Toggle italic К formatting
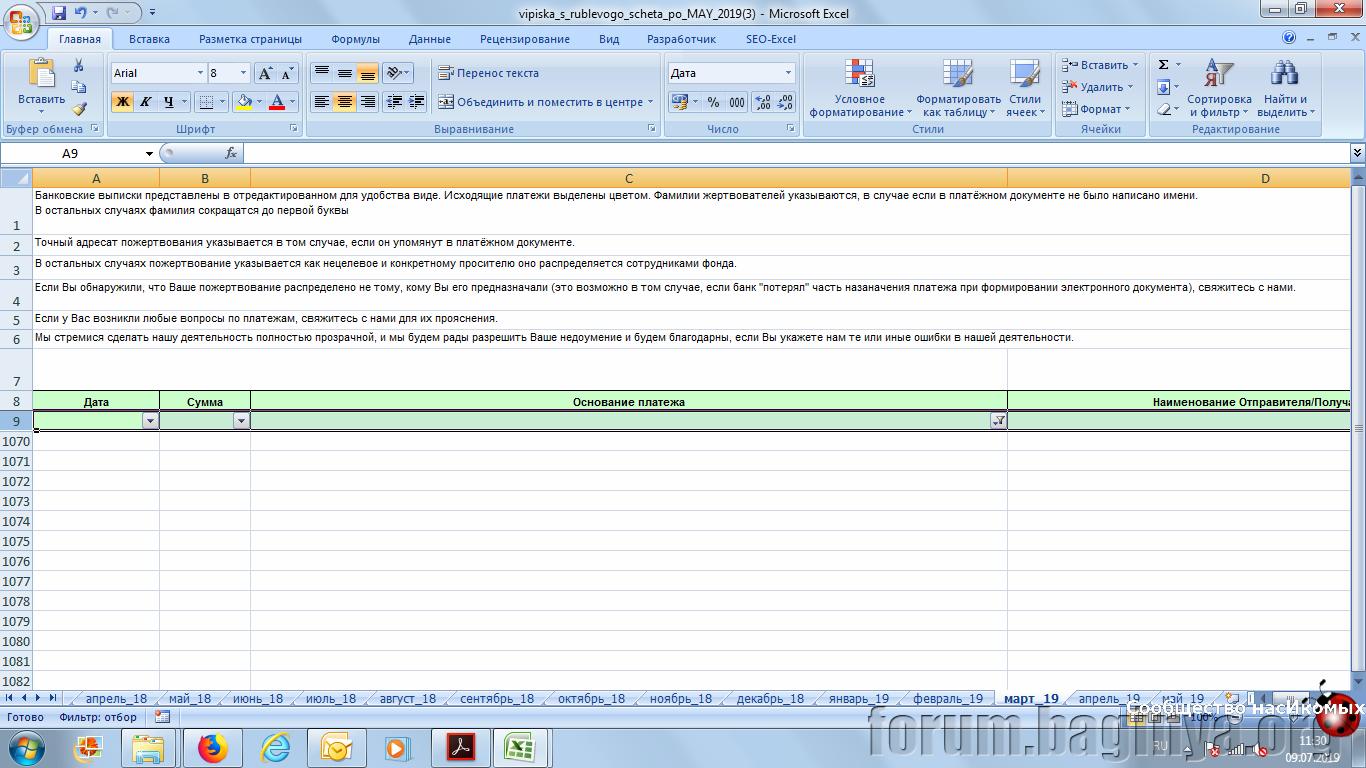The image size is (1366, 768). (x=145, y=102)
